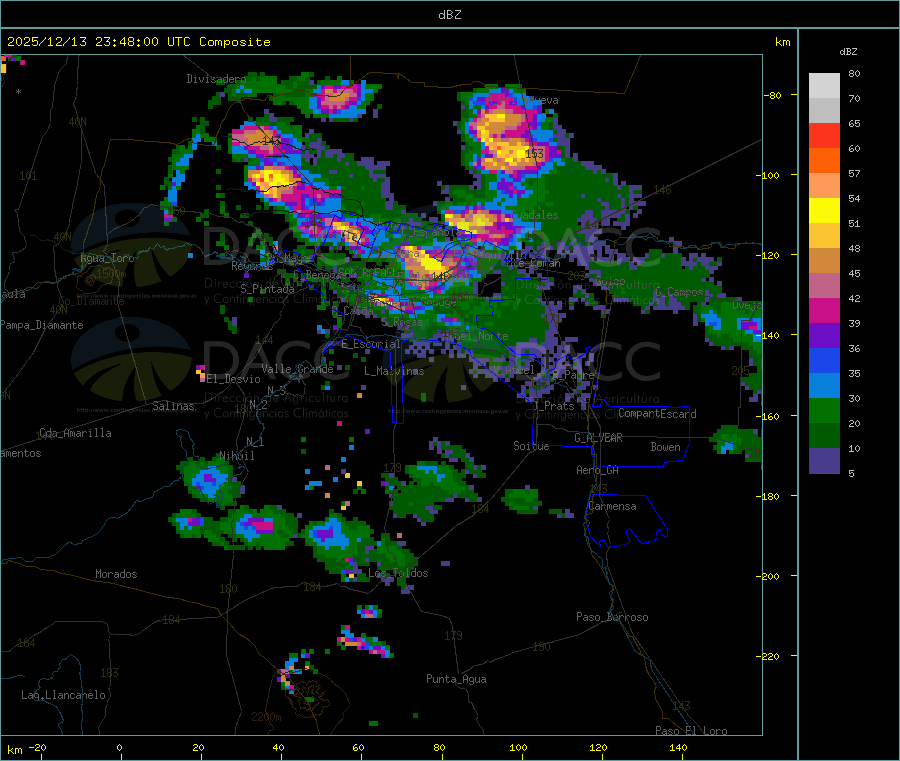Select the 'G_ALVEAR' label
900x761 pixels.
[x=598, y=438]
